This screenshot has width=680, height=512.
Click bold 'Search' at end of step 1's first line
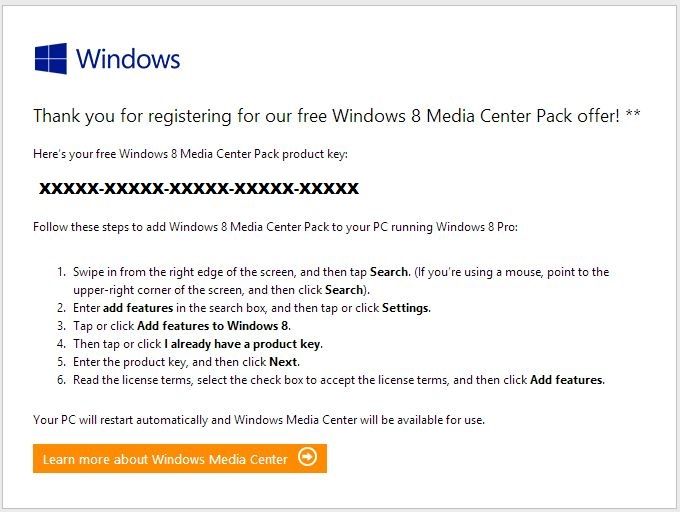(388, 272)
